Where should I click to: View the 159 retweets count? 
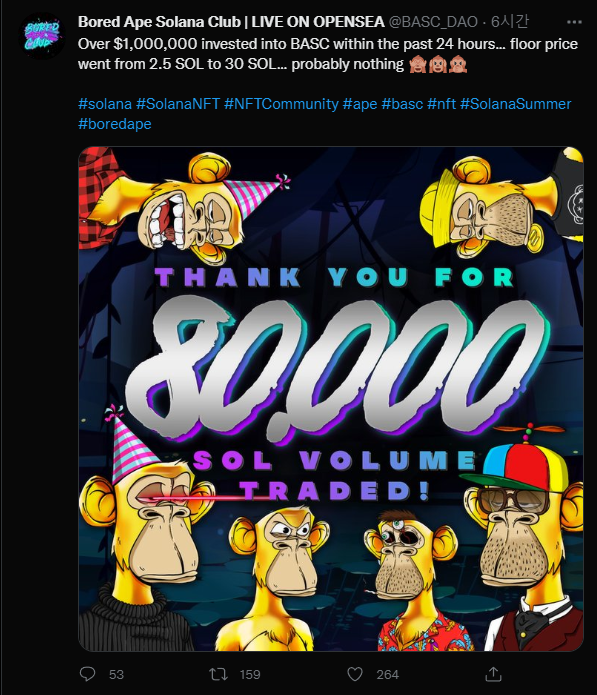250,675
